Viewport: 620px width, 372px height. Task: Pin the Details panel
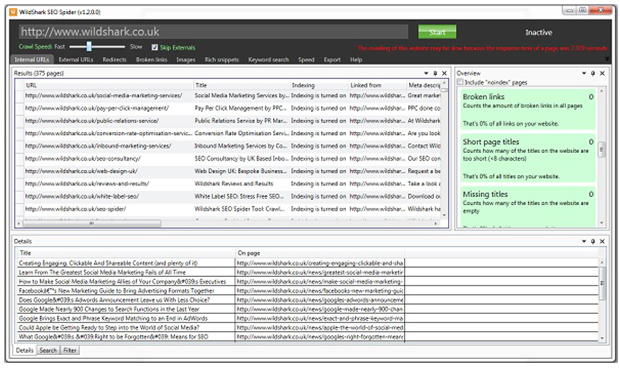(593, 241)
